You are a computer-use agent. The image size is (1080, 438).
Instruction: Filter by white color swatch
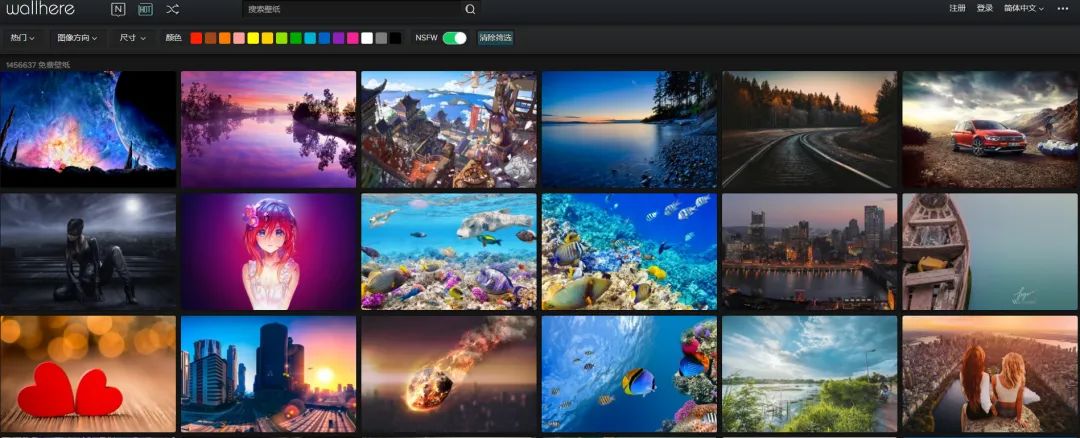point(367,38)
